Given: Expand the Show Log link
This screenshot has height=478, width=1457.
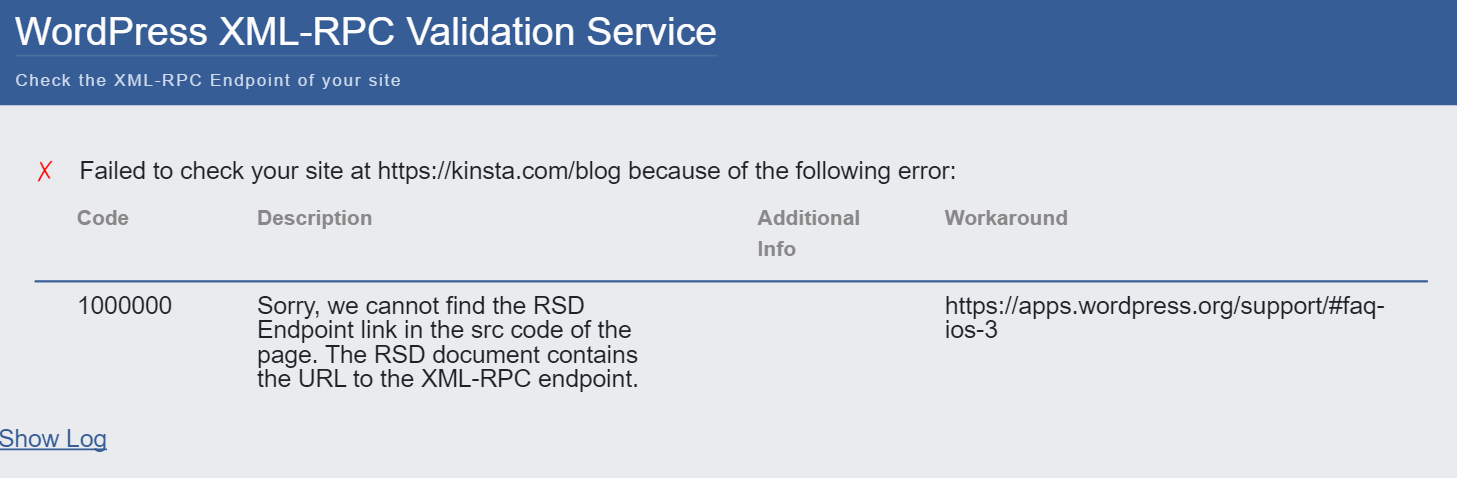Looking at the screenshot, I should point(53,439).
